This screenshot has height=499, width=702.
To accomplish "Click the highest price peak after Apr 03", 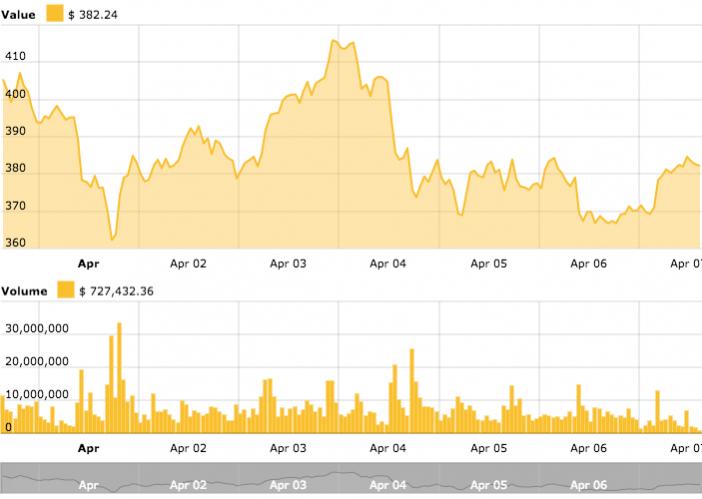I will 334,41.
